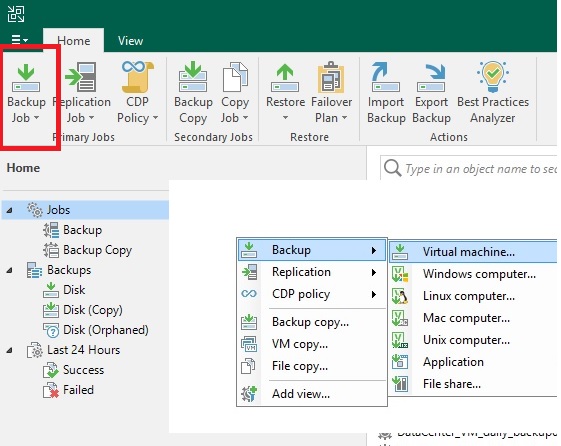Click the Backup Job ribbon icon

pos(26,78)
